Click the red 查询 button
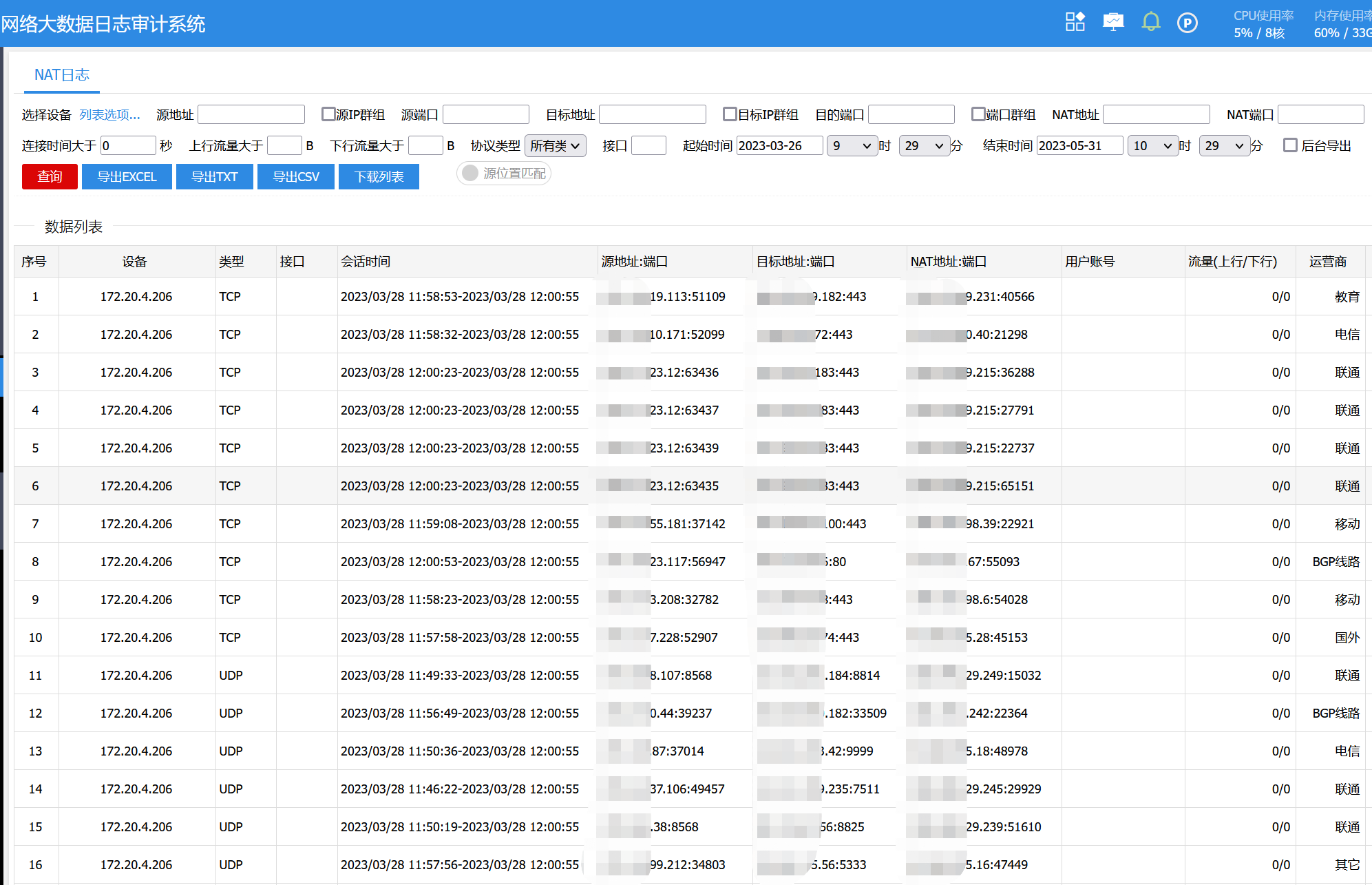The image size is (1372, 885). coord(50,176)
